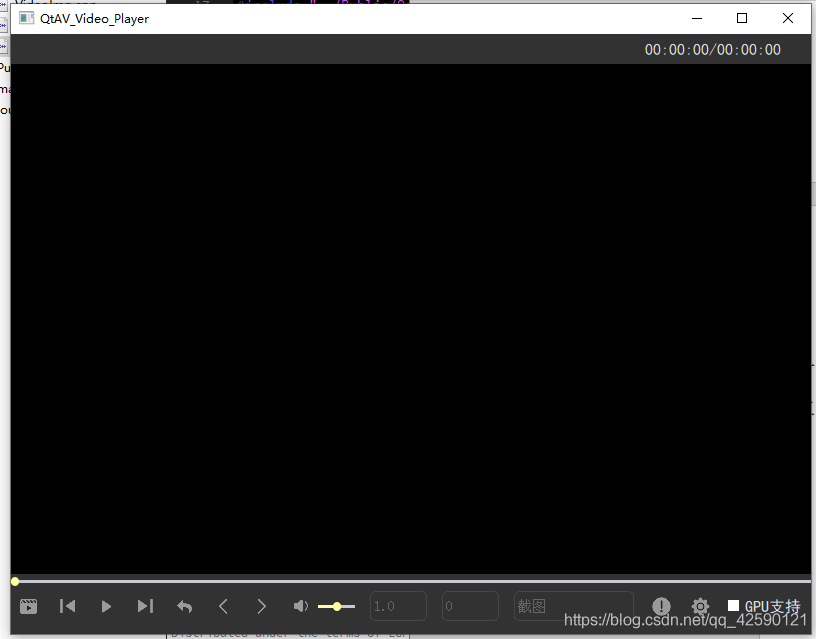Click the 截图 screenshot field
The height and width of the screenshot is (639, 816).
(573, 606)
